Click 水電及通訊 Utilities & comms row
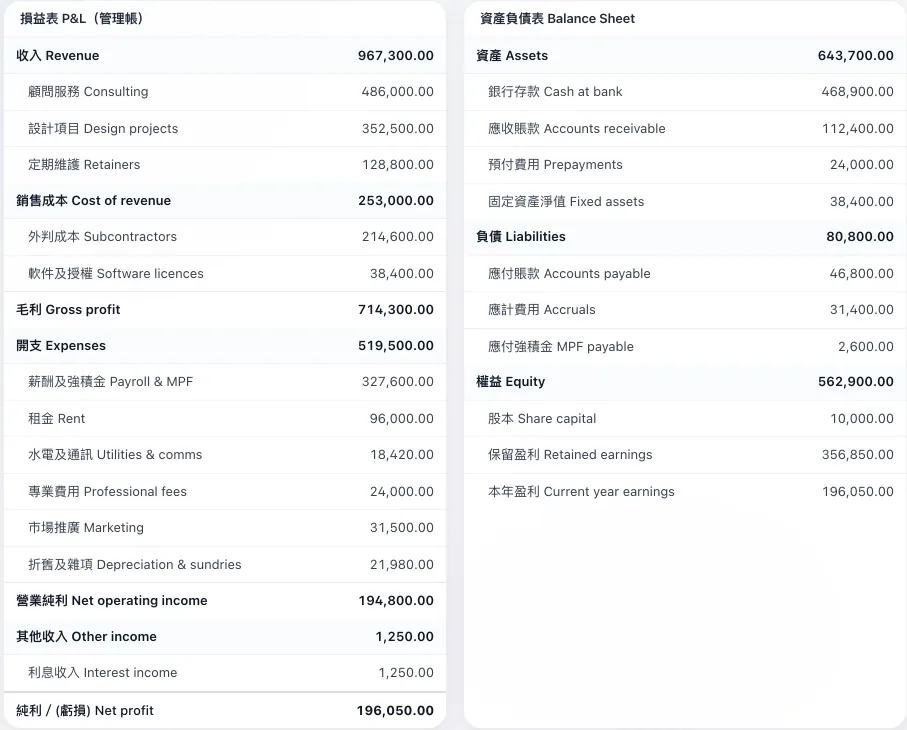Viewport: 907px width, 730px height. pos(225,455)
